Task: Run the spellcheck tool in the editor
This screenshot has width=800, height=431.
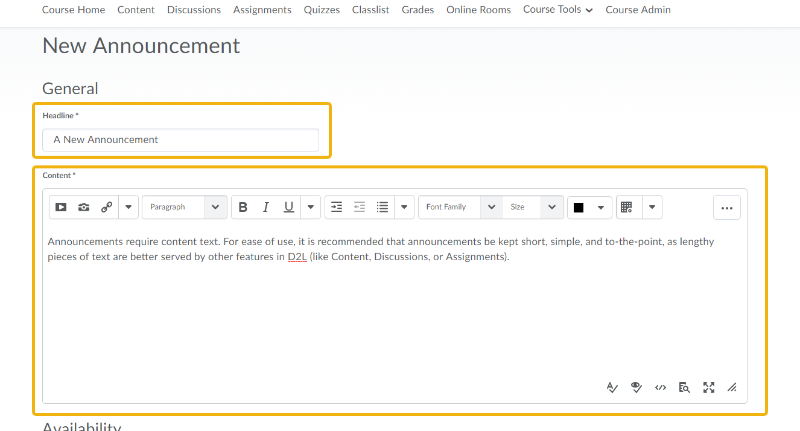Action: (613, 387)
